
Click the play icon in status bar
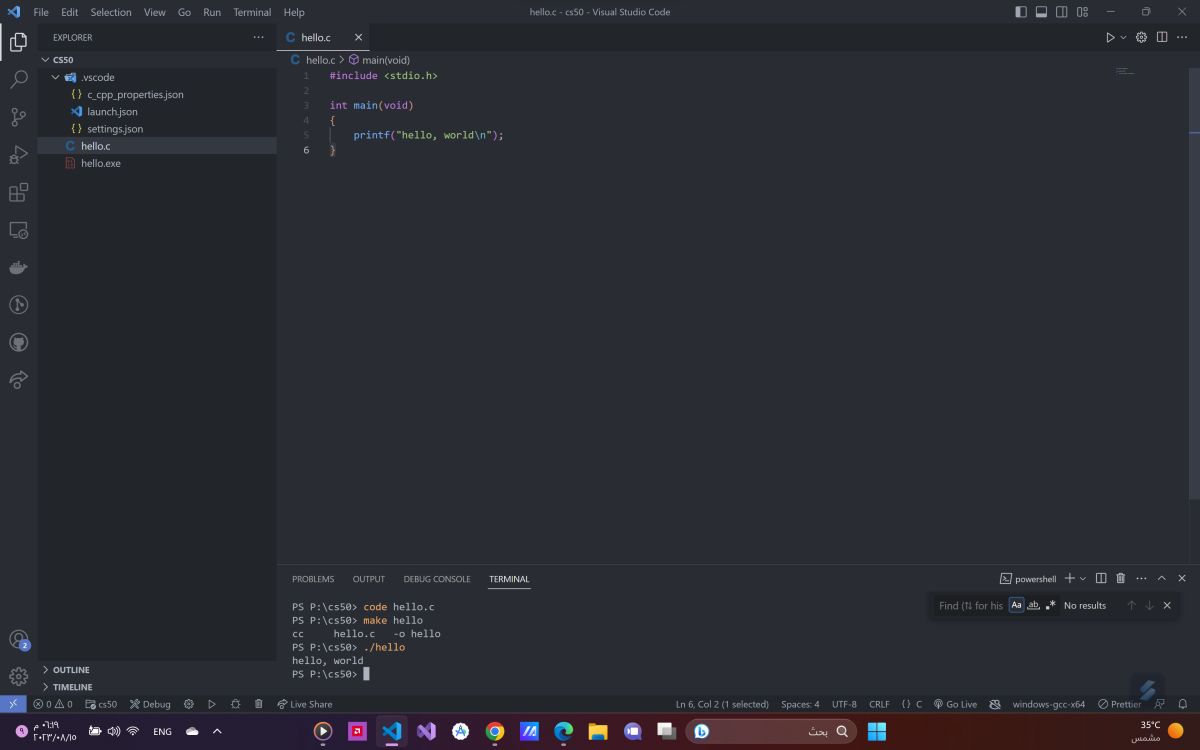click(212, 704)
